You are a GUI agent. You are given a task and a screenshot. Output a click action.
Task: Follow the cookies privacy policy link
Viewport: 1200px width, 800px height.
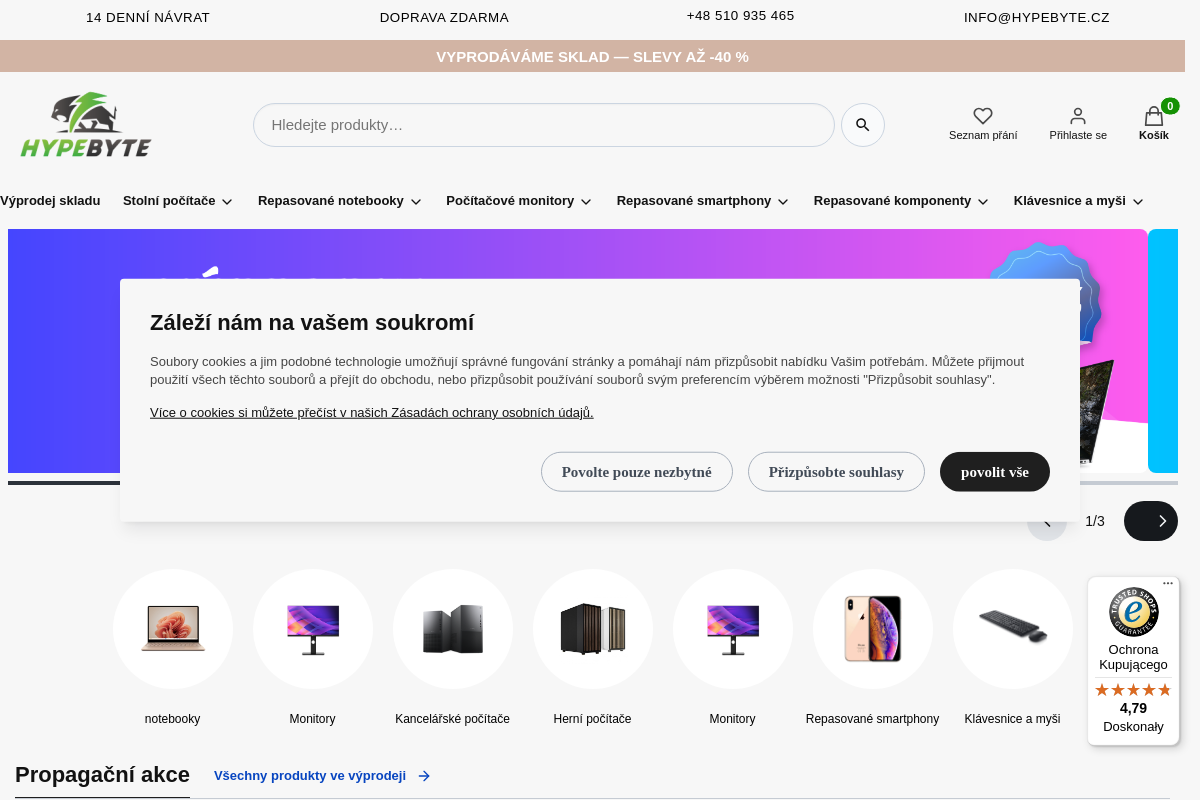[x=372, y=413]
